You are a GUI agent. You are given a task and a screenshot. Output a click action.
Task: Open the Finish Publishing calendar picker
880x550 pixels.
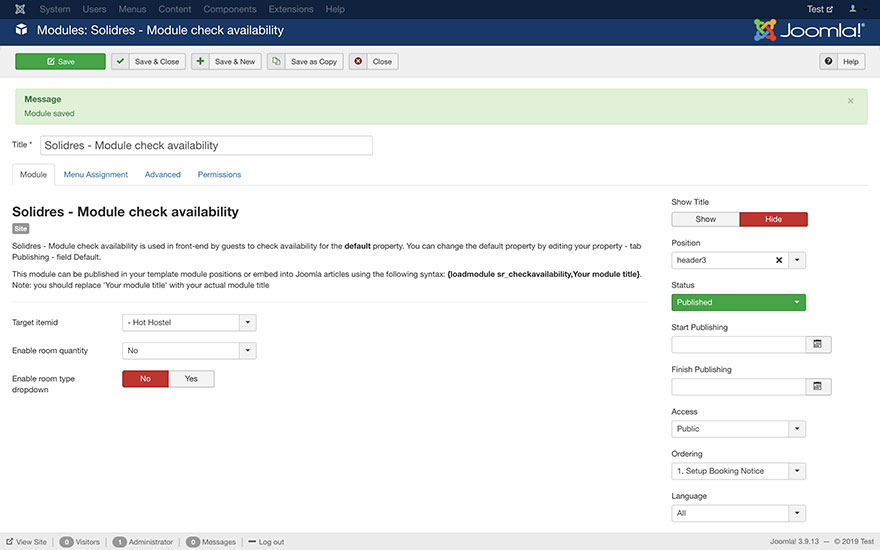click(x=818, y=386)
